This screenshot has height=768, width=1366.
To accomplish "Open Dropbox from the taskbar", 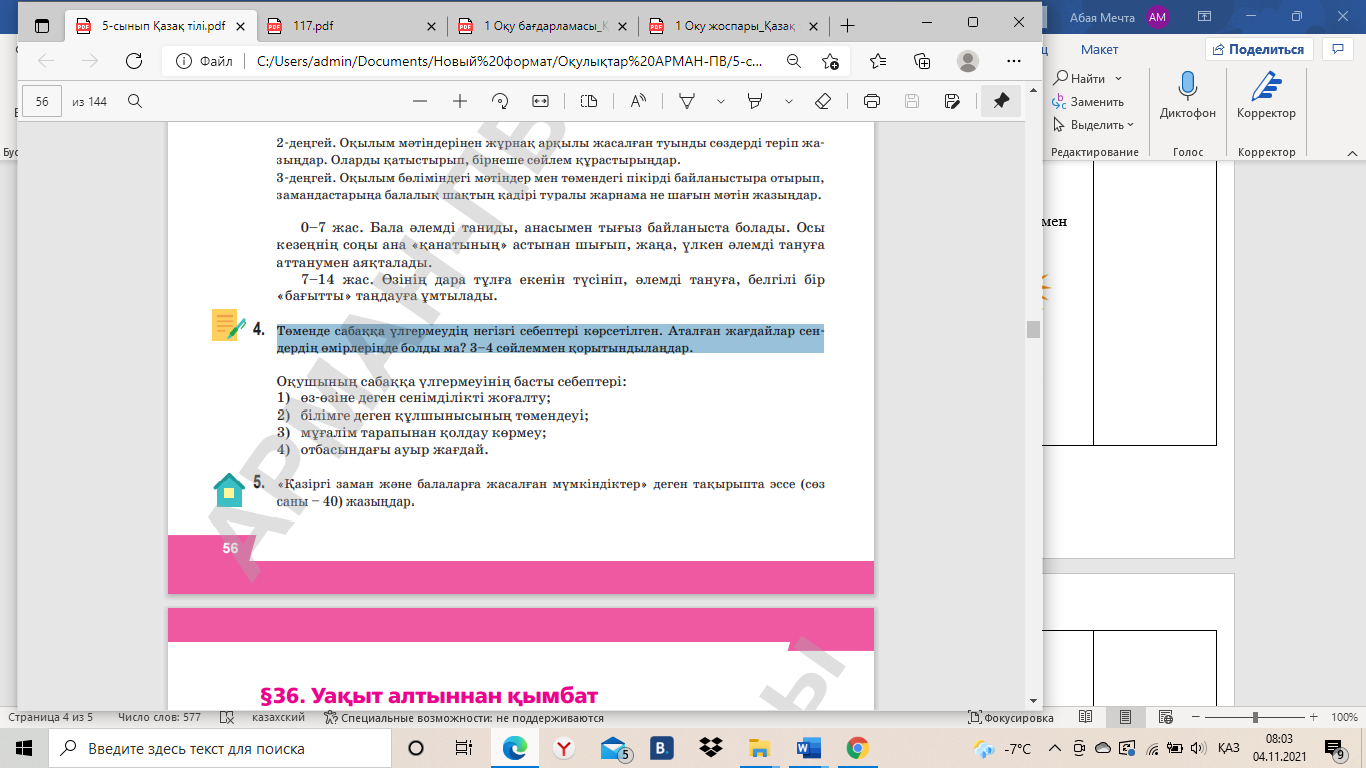I will click(x=711, y=748).
